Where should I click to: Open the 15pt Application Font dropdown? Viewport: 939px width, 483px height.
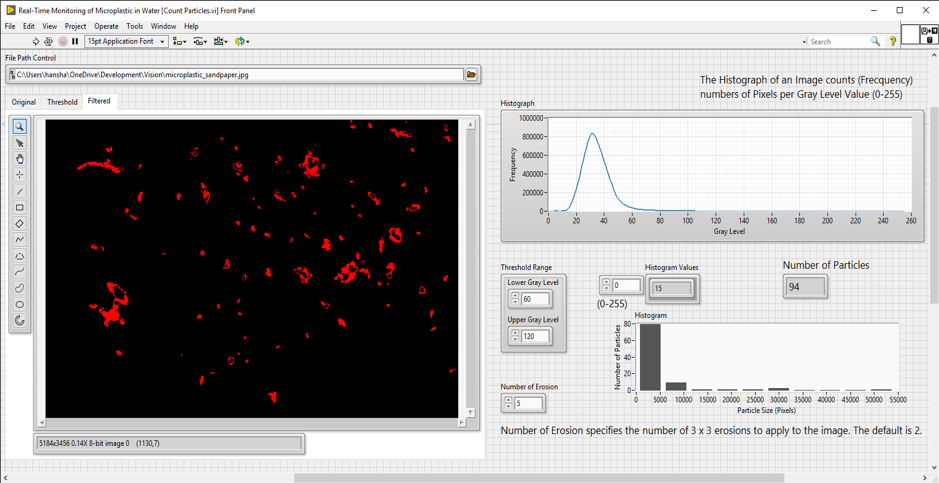[127, 41]
